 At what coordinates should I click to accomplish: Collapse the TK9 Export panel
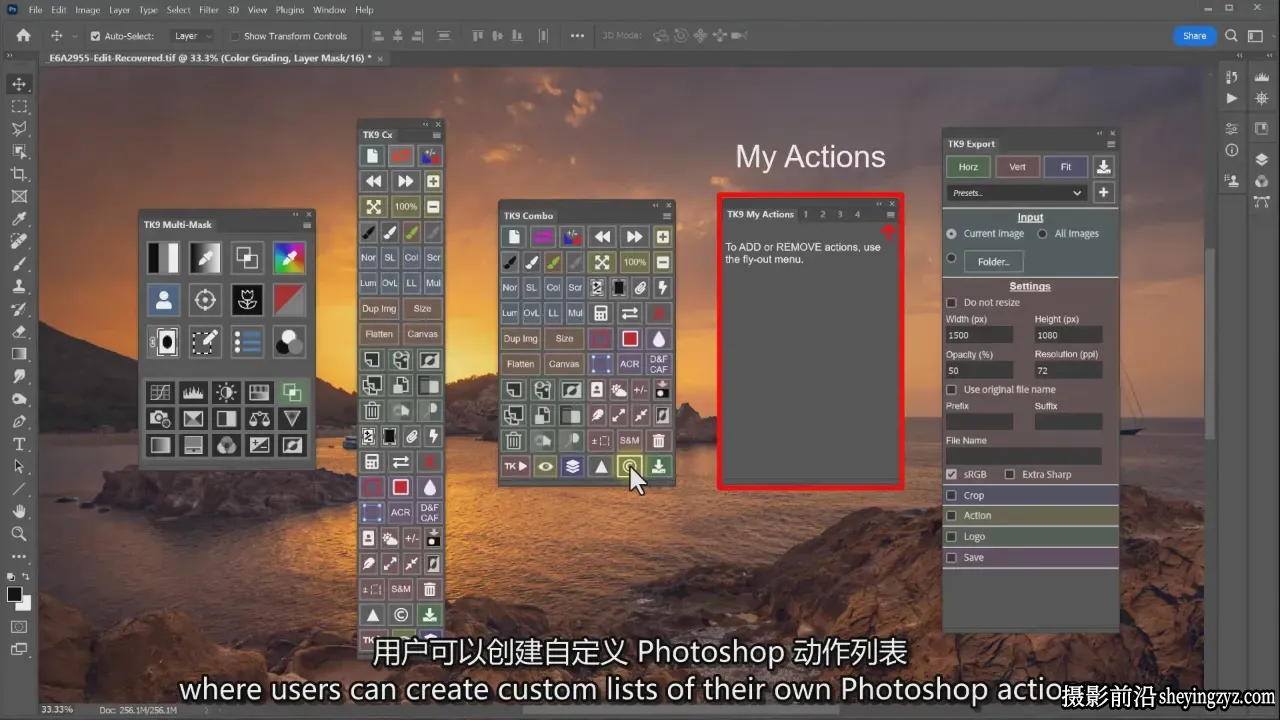[x=1099, y=133]
